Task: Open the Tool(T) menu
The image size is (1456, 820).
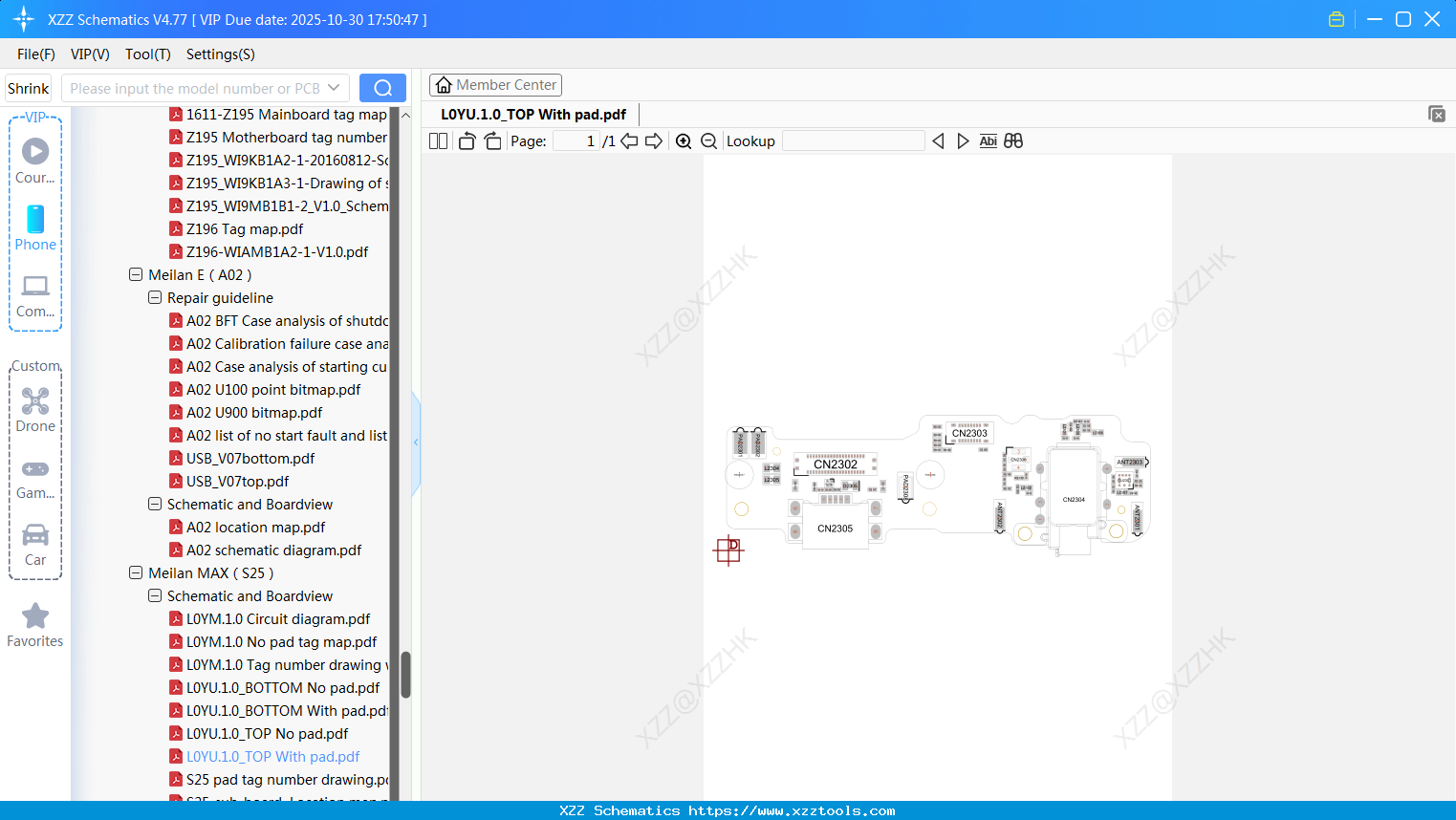Action: [x=148, y=54]
